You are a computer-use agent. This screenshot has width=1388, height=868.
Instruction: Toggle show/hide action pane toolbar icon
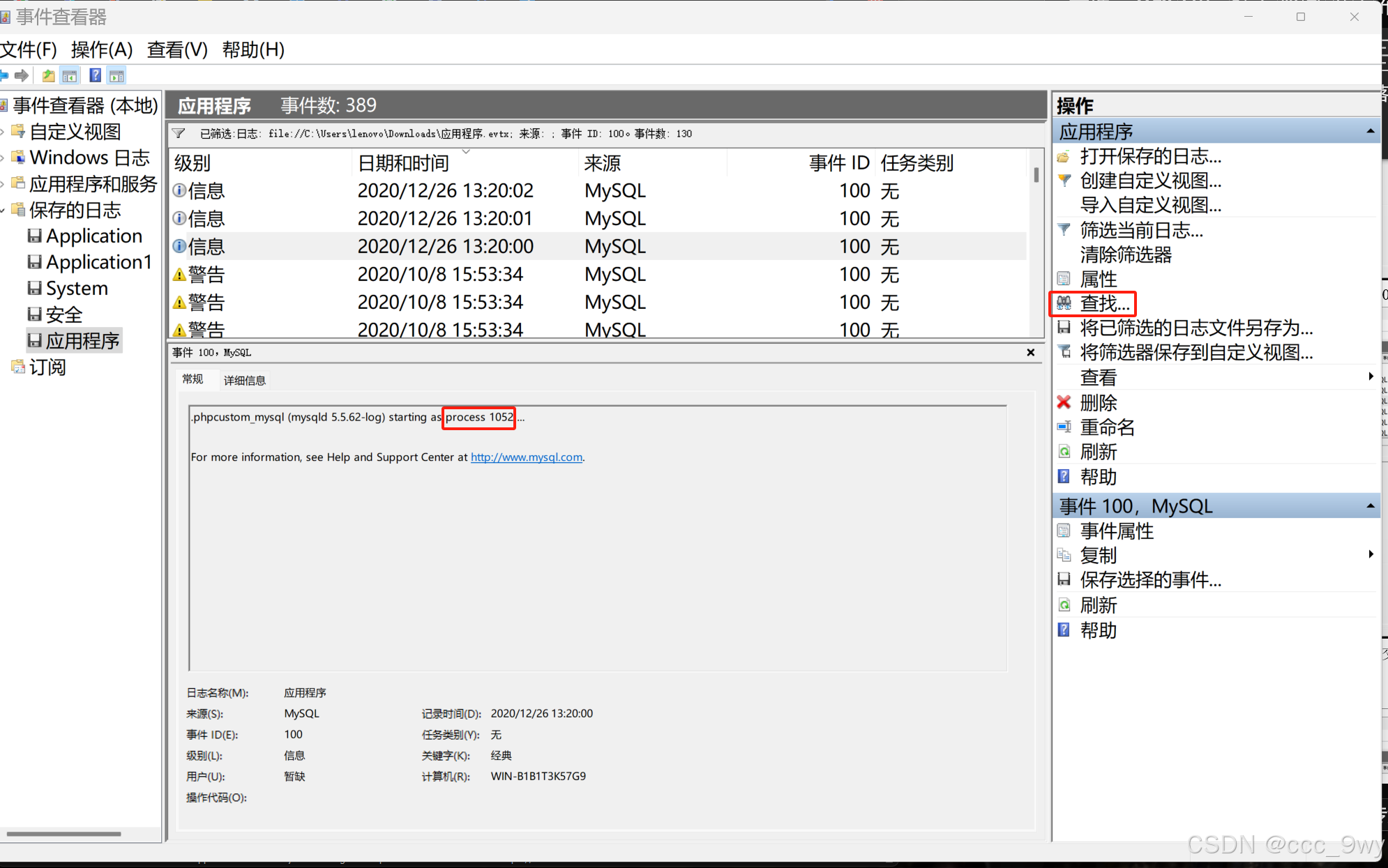116,75
